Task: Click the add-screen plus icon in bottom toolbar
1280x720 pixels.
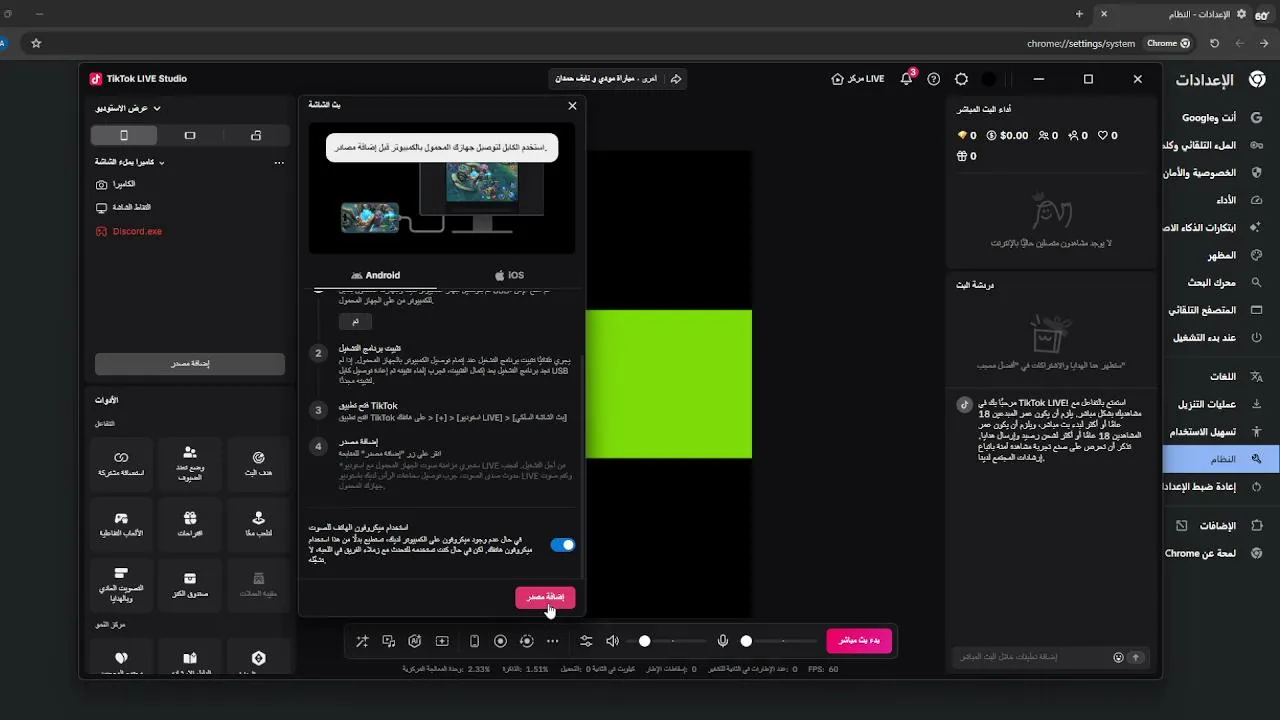Action: (x=442, y=641)
